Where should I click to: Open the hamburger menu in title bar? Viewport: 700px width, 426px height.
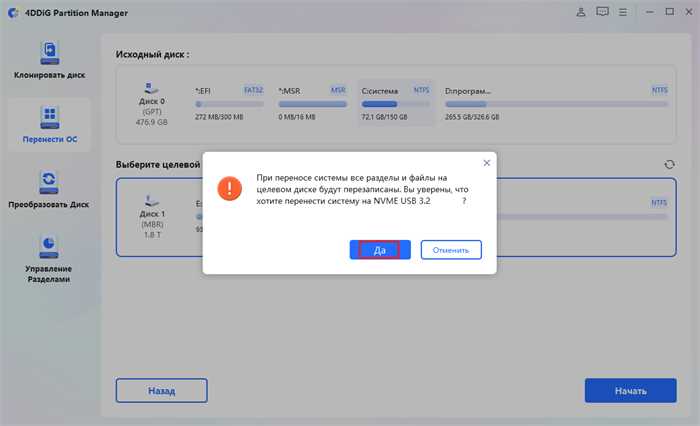coord(623,12)
